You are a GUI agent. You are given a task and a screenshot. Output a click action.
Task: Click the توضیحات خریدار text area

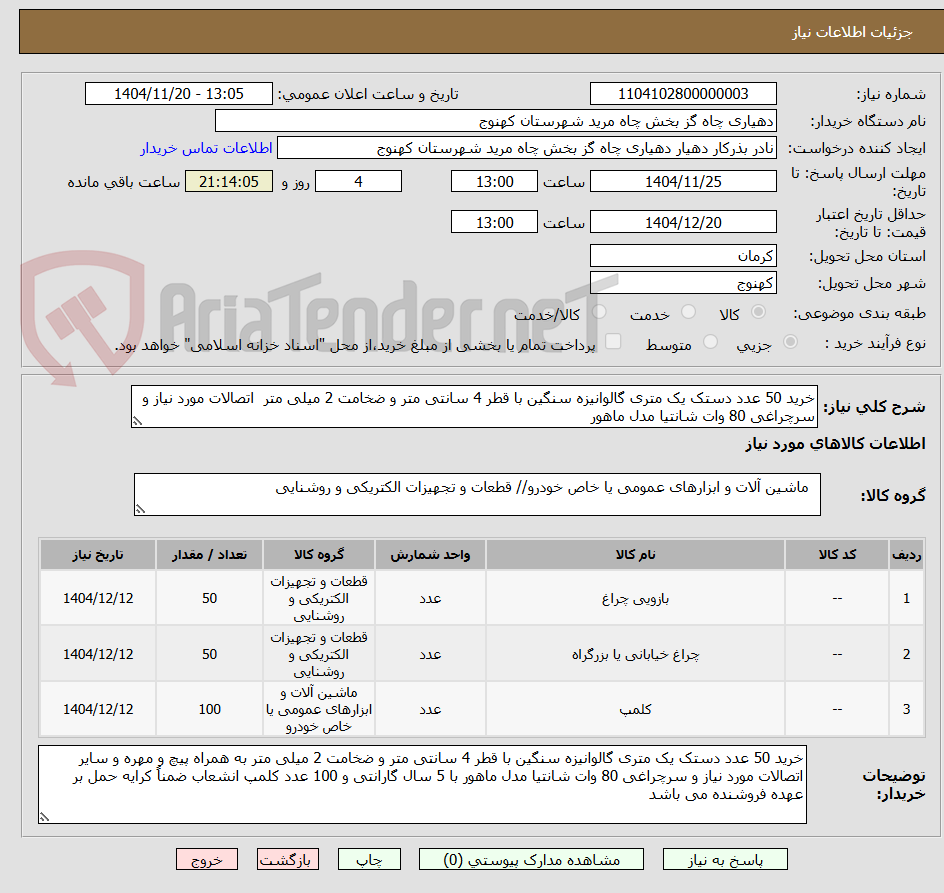(422, 785)
